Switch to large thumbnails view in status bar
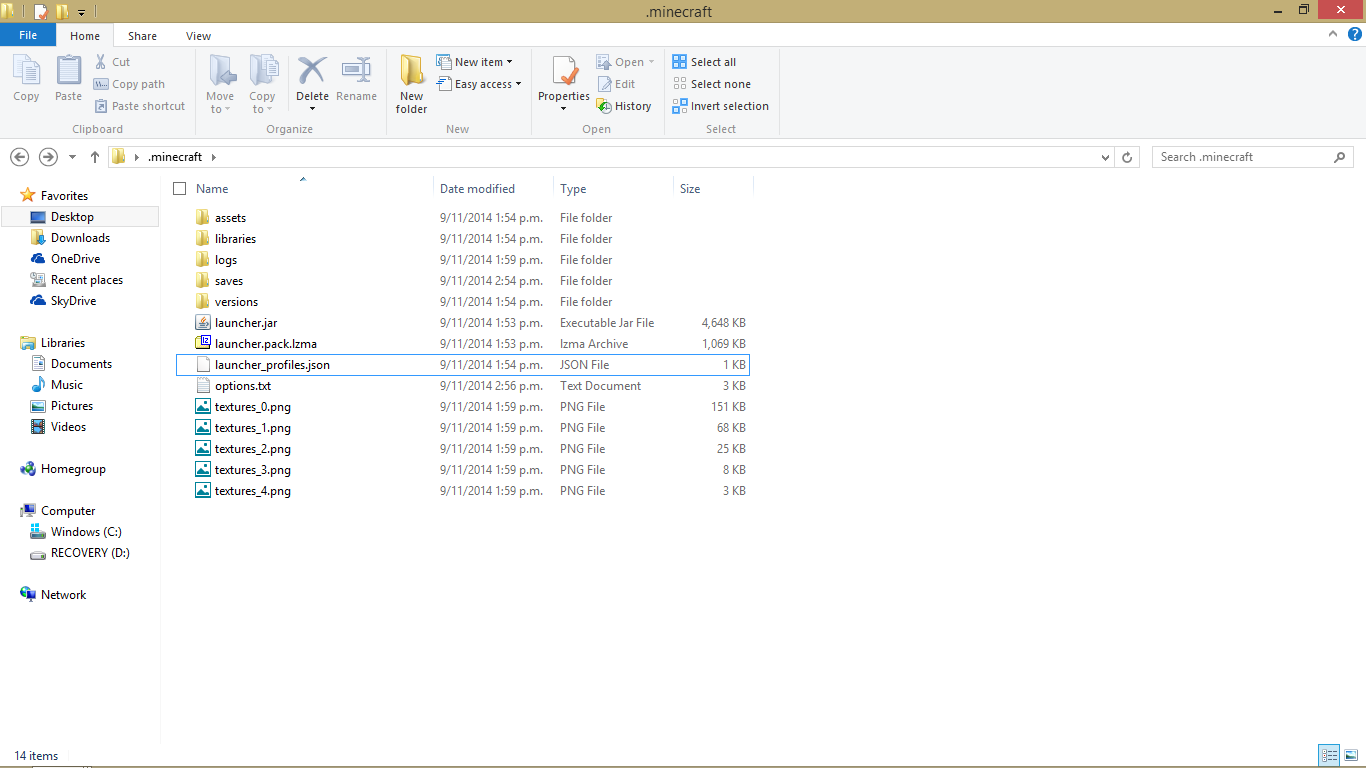 point(1351,755)
